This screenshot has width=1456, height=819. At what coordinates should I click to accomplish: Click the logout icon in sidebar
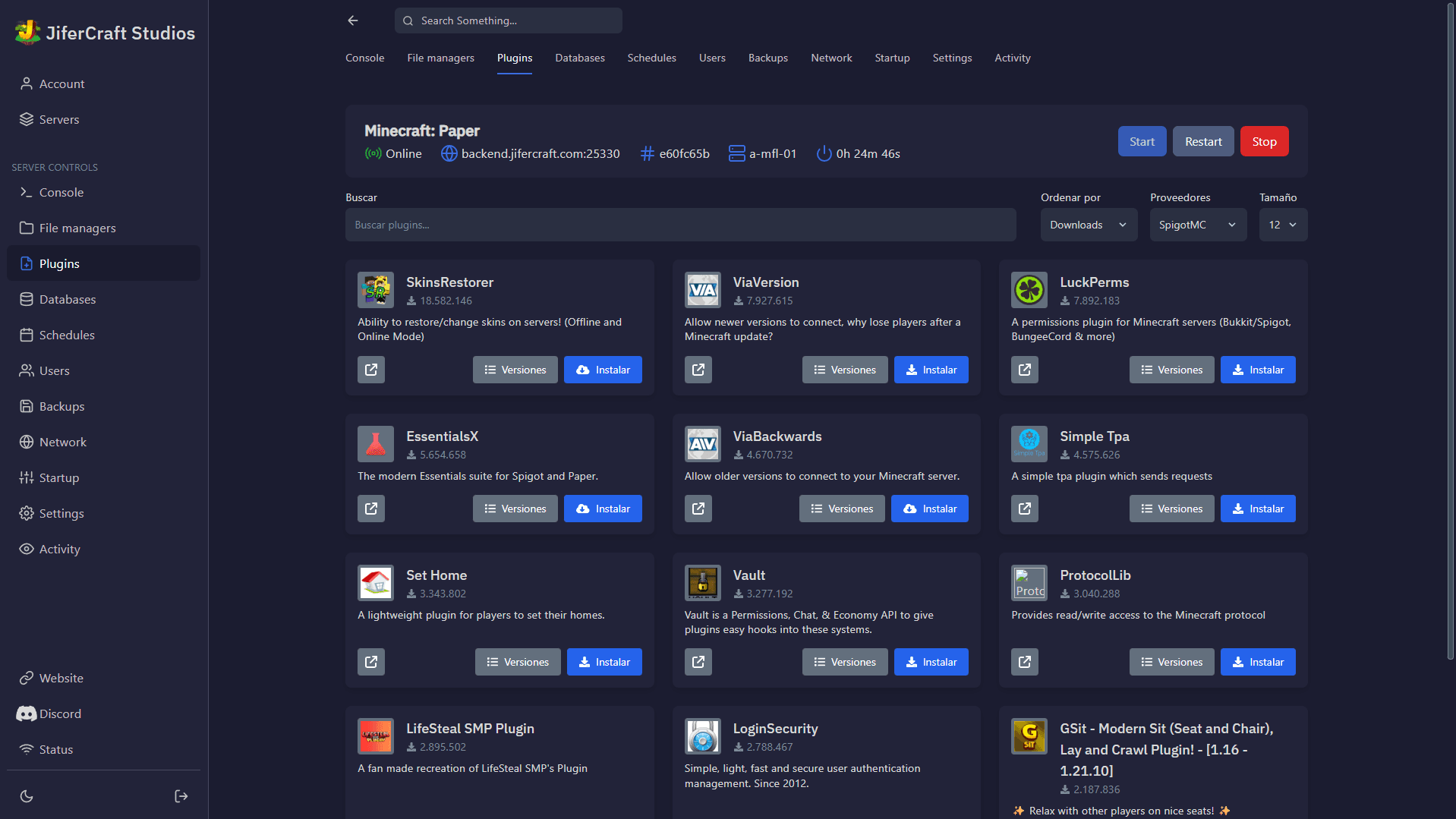pos(181,796)
